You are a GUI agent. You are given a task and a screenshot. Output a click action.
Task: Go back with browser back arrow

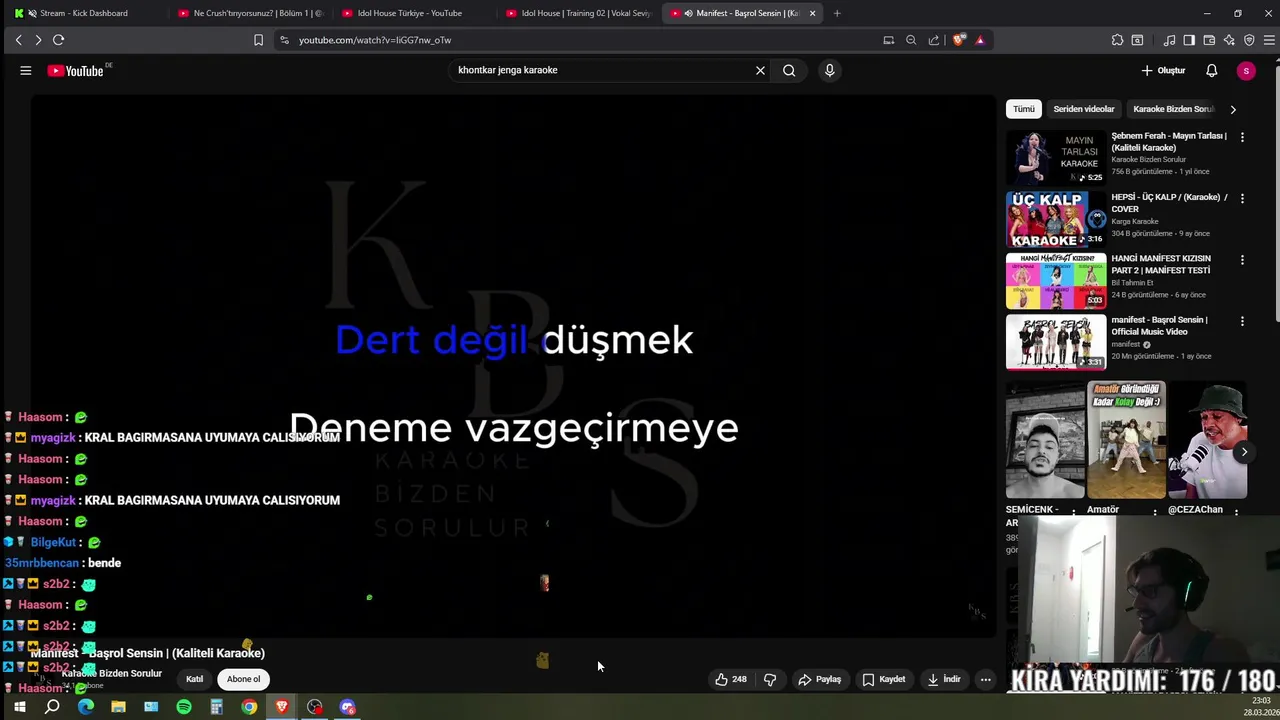click(18, 40)
